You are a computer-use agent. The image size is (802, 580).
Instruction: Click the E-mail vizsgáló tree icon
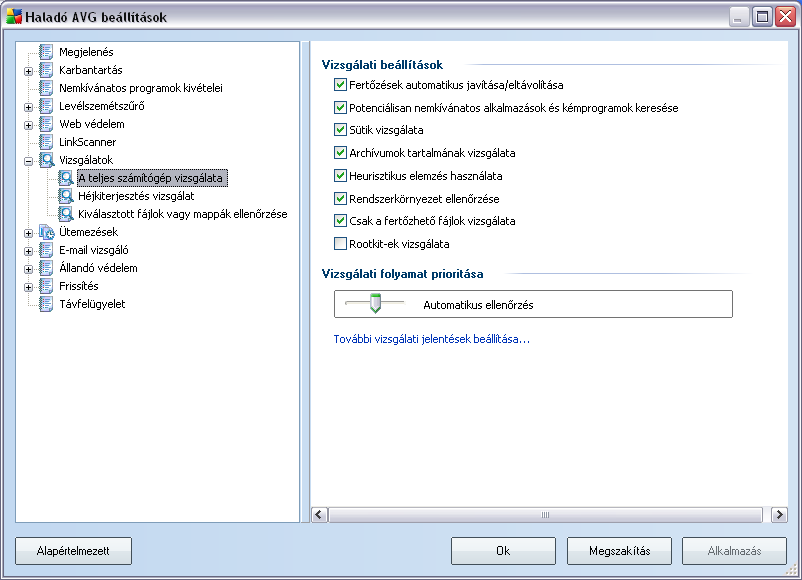46,250
